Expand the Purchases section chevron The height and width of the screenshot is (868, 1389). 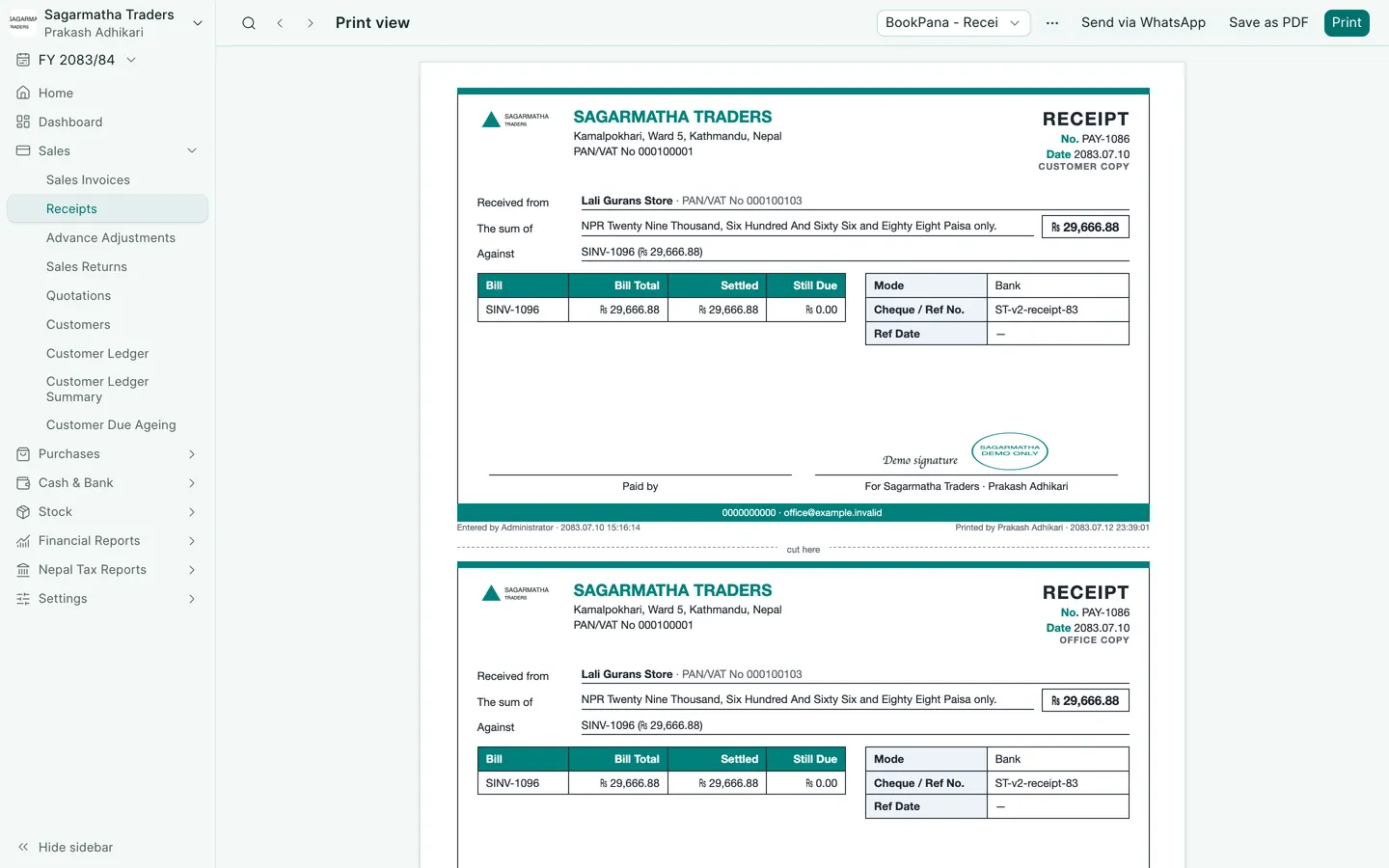(x=192, y=454)
